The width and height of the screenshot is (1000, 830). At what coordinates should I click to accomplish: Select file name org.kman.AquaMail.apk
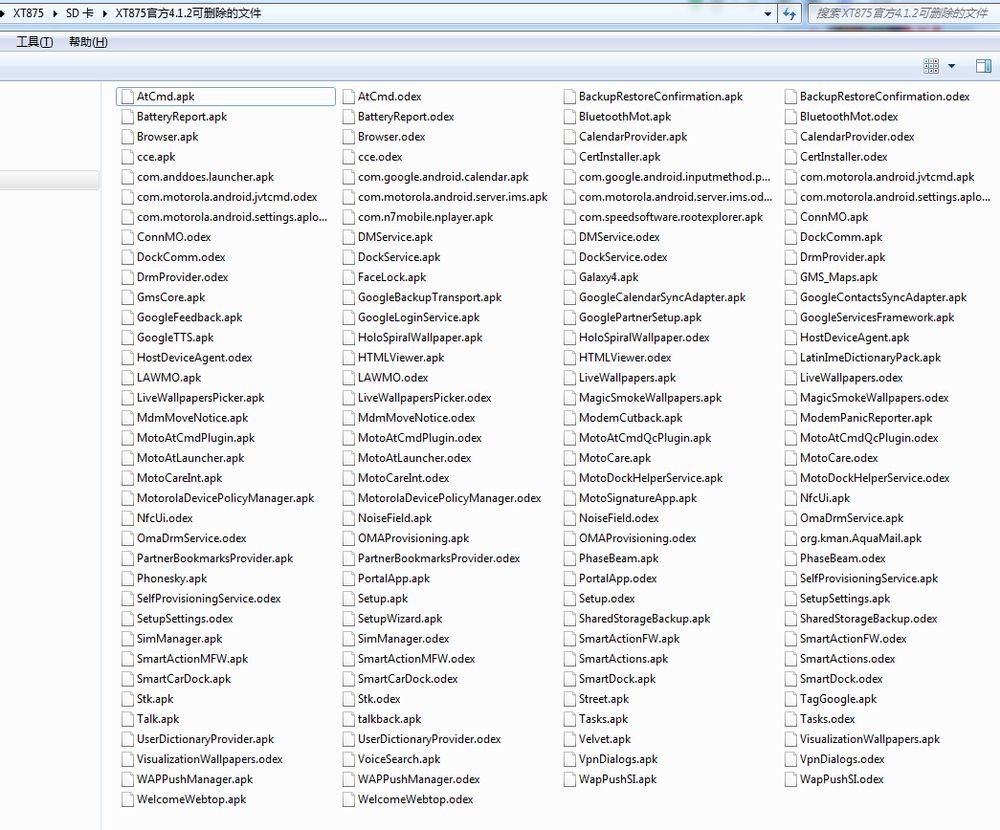click(x=861, y=538)
